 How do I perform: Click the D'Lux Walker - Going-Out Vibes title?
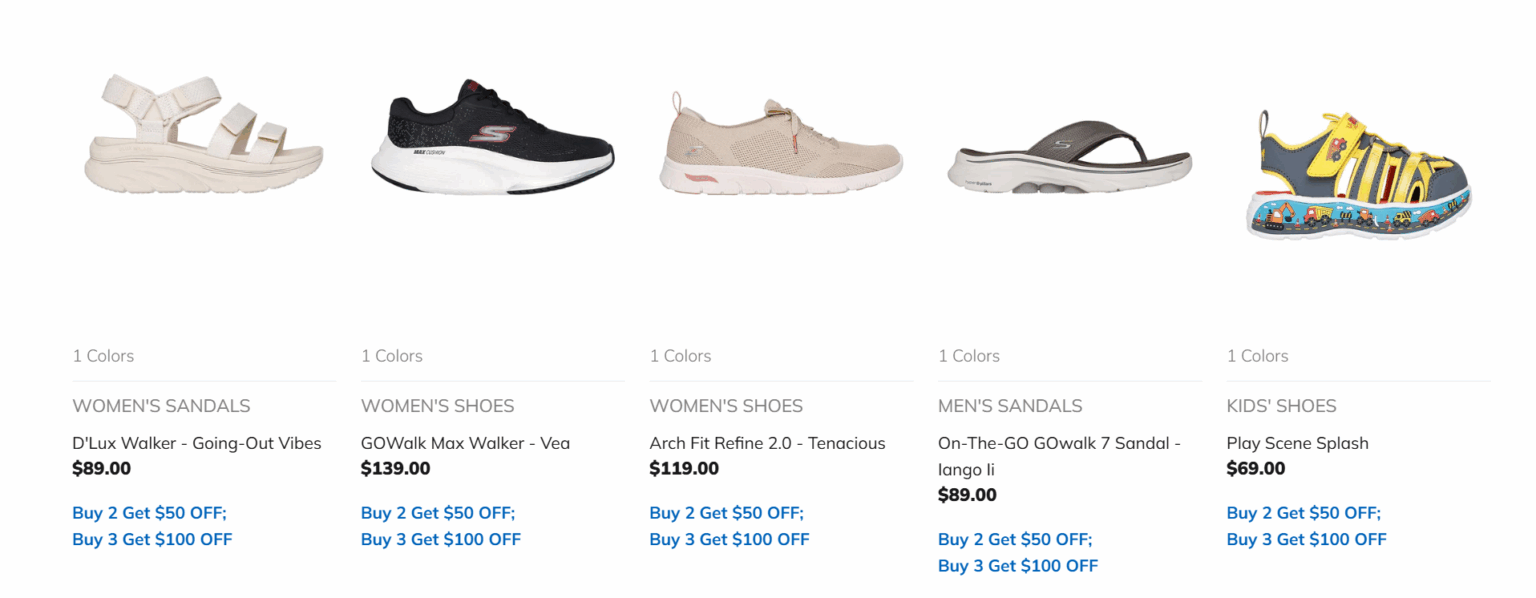pyautogui.click(x=197, y=443)
